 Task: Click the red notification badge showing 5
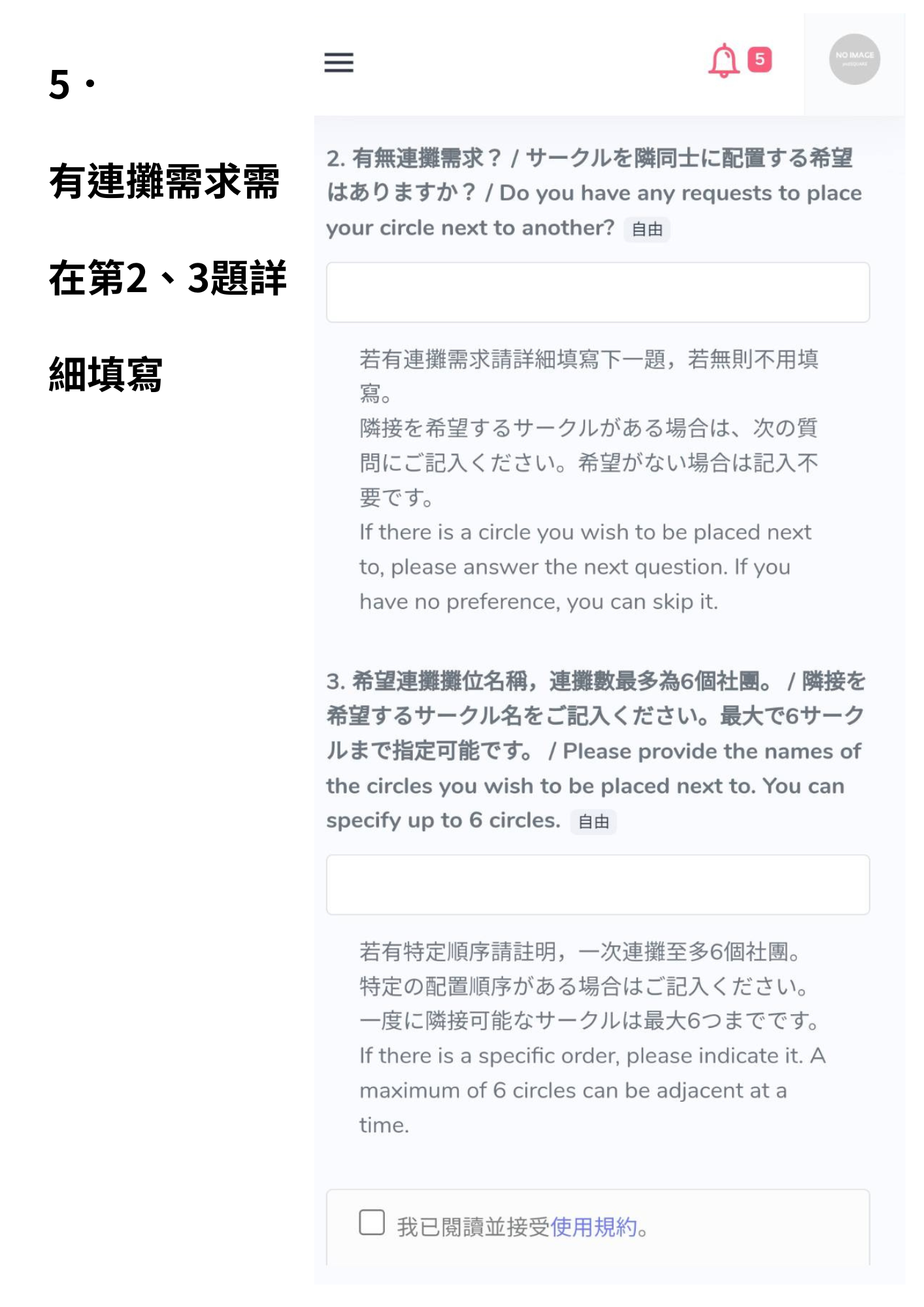(759, 59)
